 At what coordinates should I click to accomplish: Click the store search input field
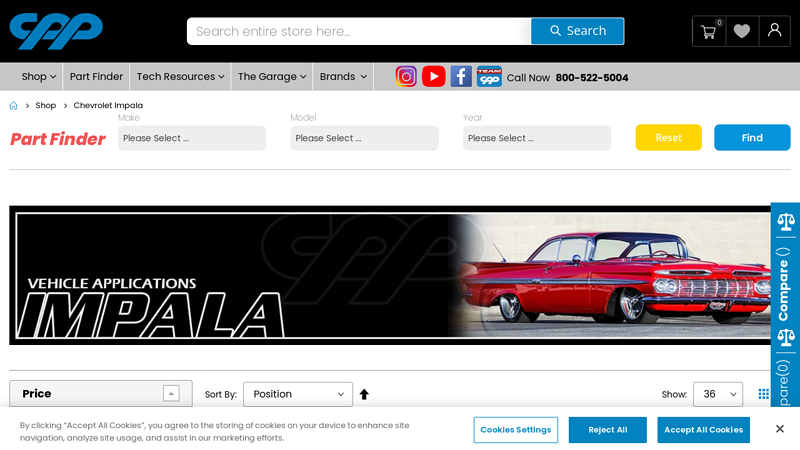359,31
